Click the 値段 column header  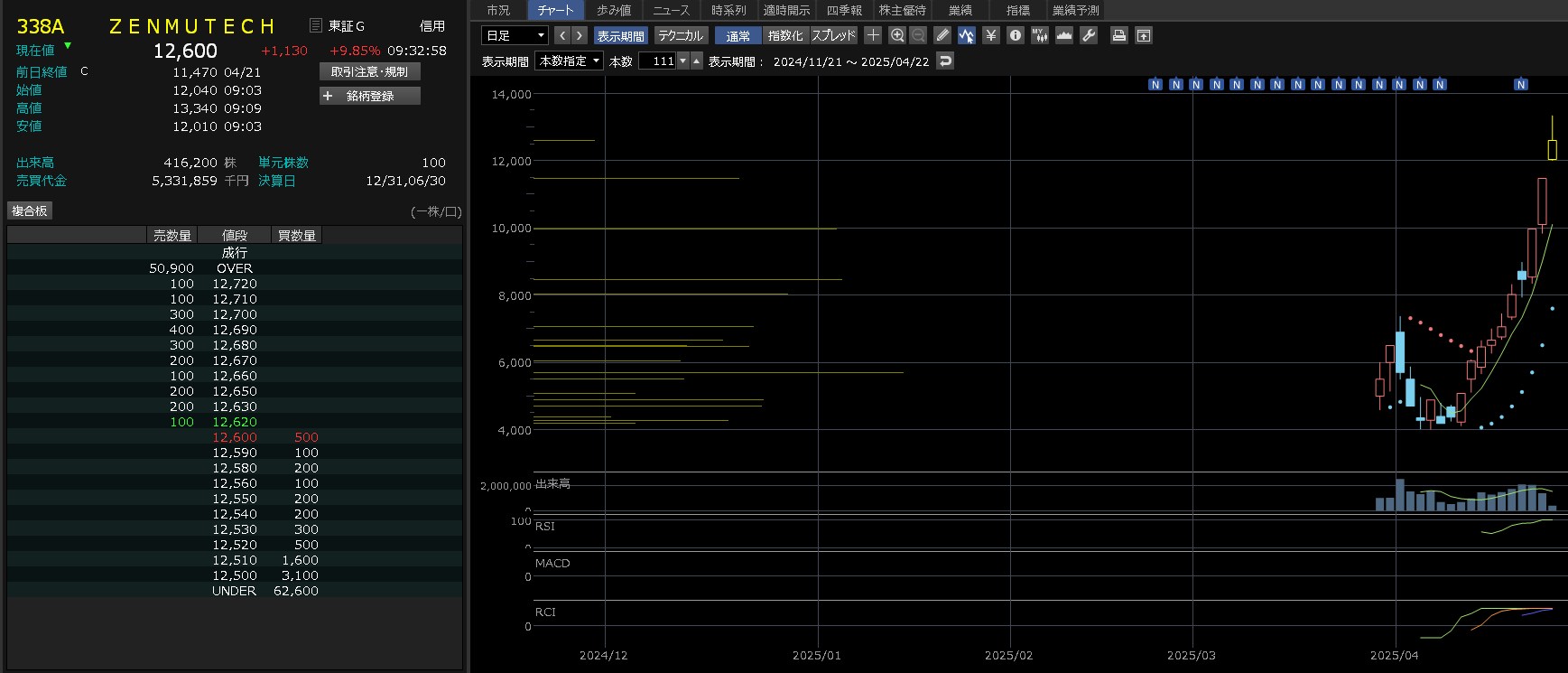[x=235, y=236]
